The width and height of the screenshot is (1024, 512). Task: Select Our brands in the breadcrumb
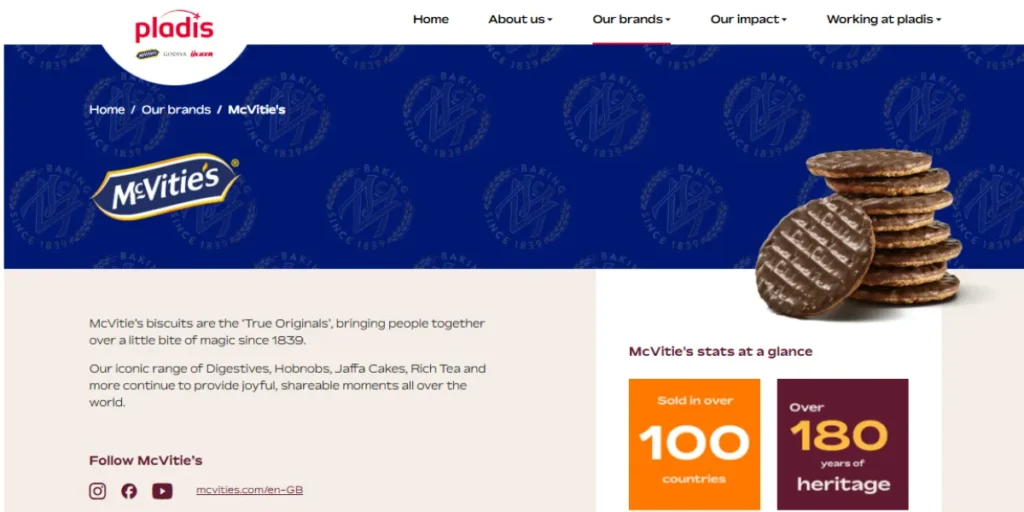pyautogui.click(x=176, y=109)
